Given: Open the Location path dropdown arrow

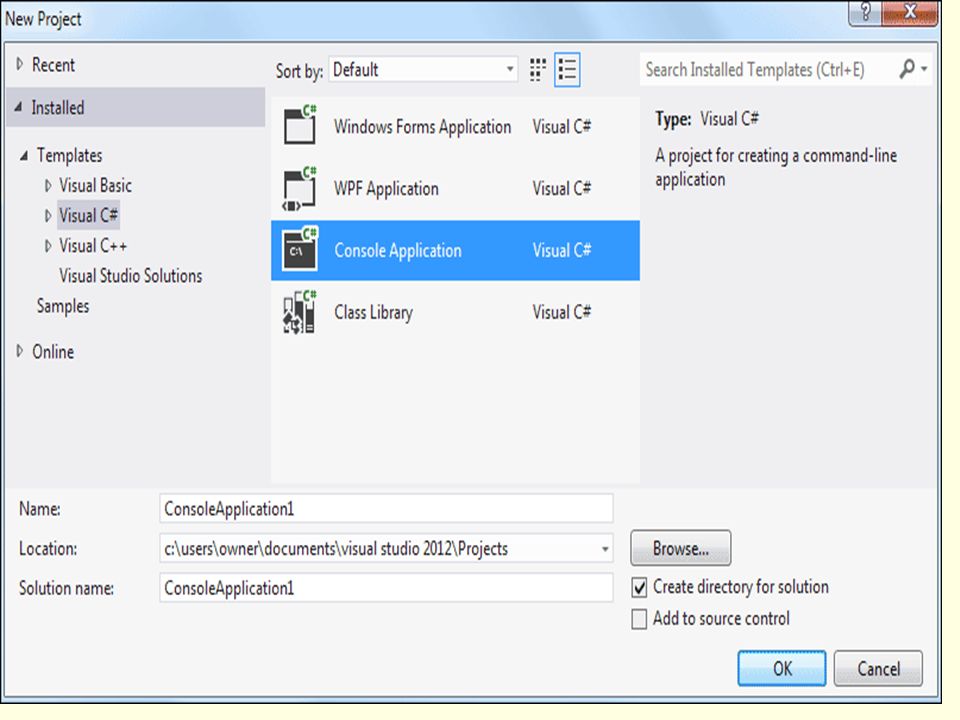Looking at the screenshot, I should [x=604, y=549].
